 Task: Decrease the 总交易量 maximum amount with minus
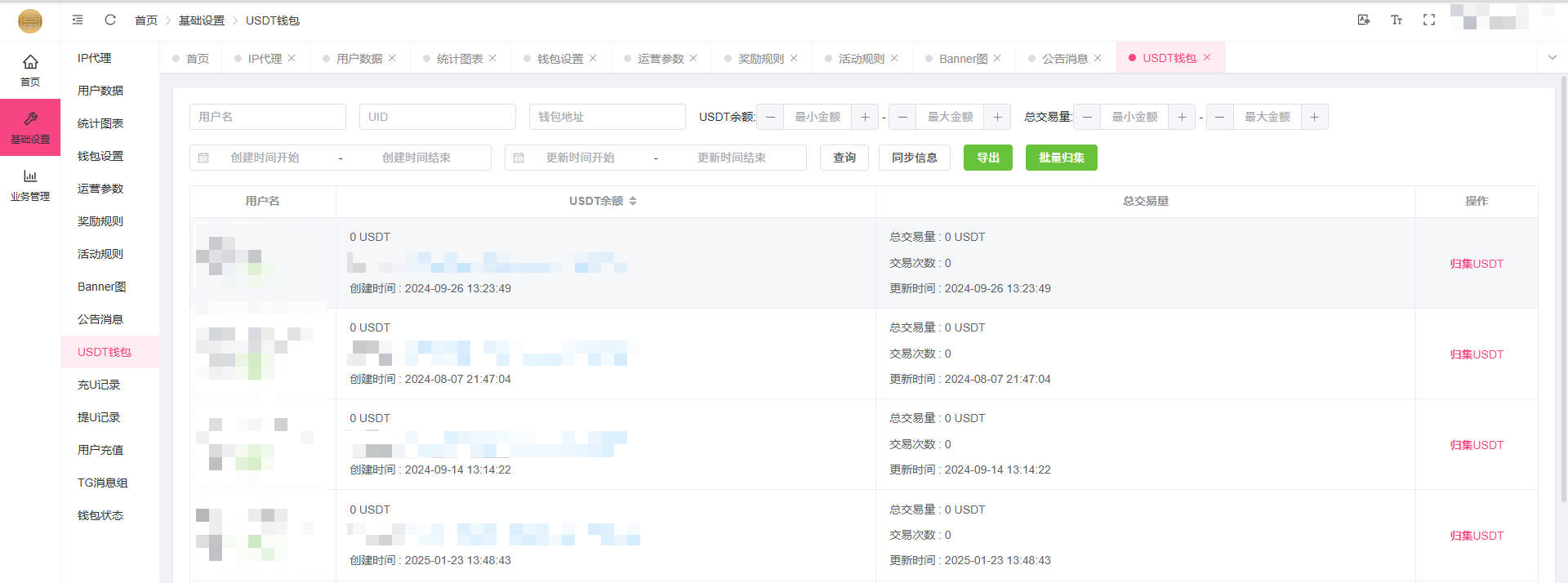[x=1219, y=117]
